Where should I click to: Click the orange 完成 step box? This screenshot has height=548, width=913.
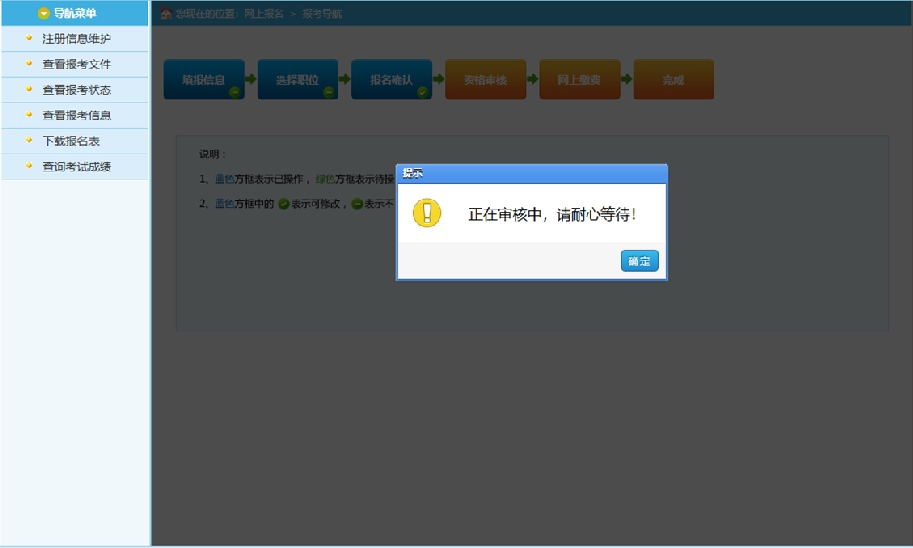pos(673,80)
